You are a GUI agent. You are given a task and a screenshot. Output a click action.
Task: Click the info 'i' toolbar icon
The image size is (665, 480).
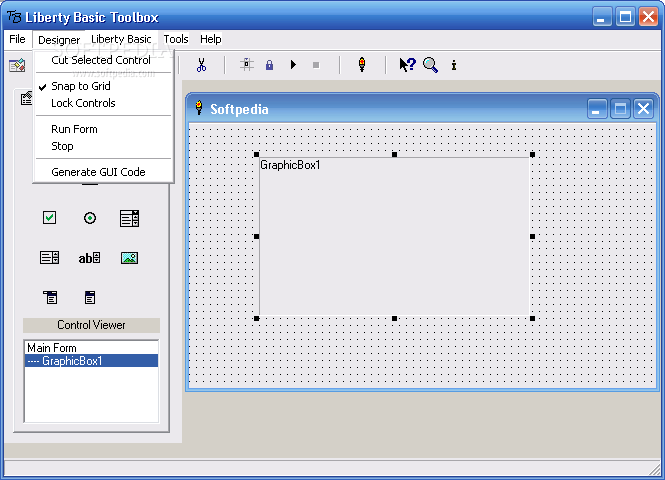454,65
